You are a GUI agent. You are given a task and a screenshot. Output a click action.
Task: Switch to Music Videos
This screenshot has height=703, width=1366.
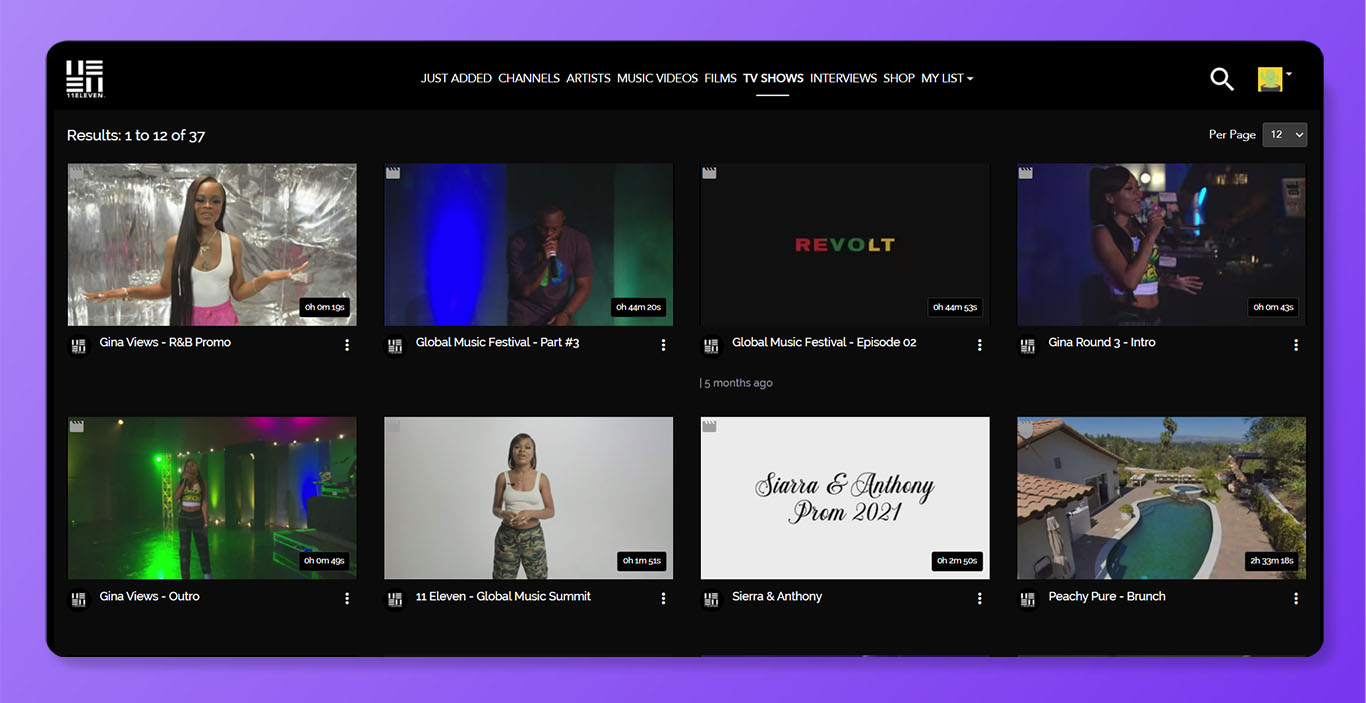click(x=657, y=78)
